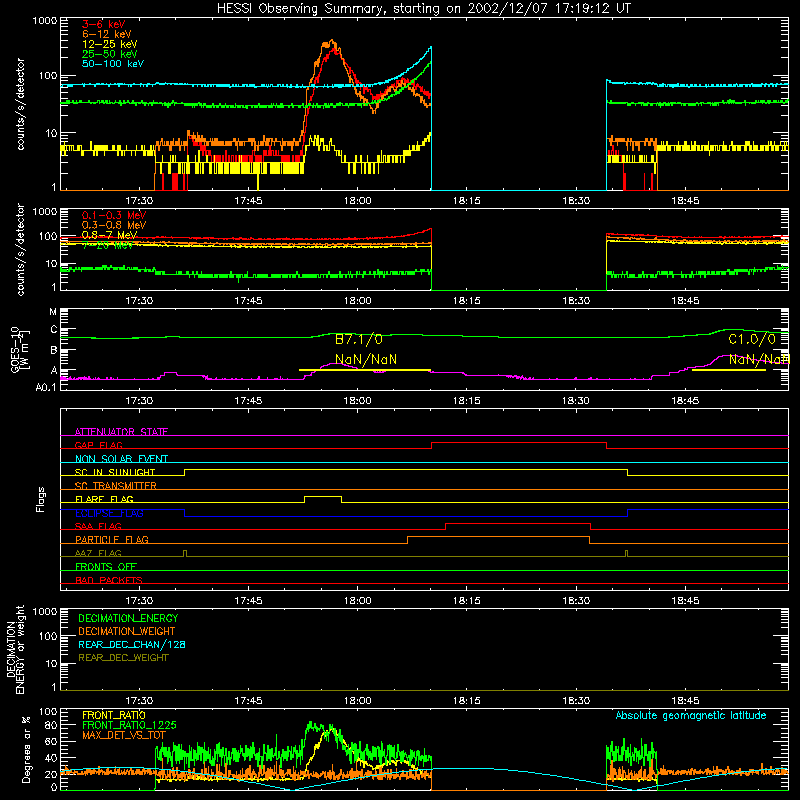Viewport: 800px width, 800px height.
Task: Select the NON_SOLAR_EVENT flag label
Action: [121, 459]
